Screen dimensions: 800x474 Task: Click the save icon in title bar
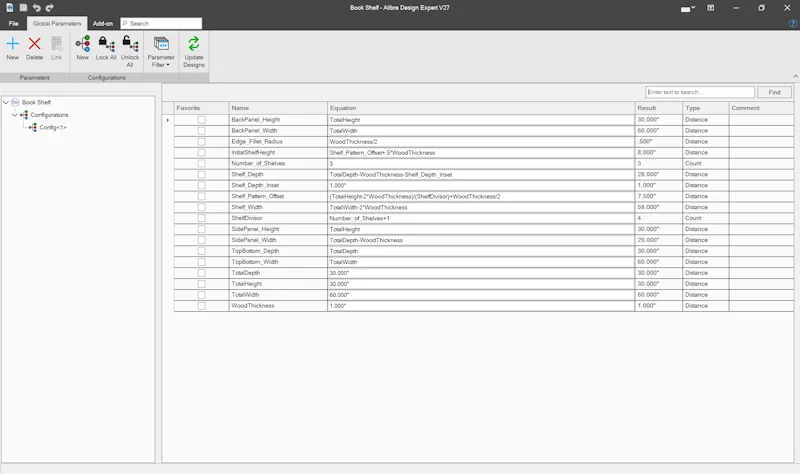click(x=23, y=8)
